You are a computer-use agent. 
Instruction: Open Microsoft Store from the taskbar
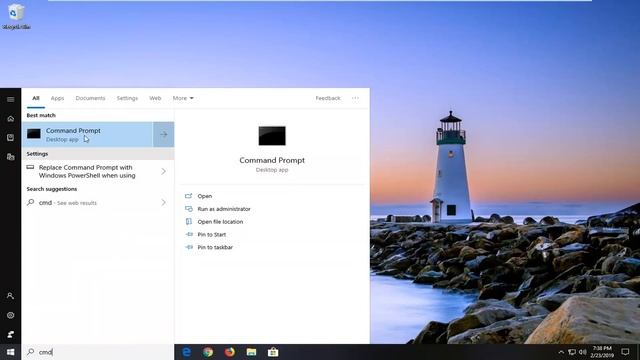pyautogui.click(x=273, y=352)
